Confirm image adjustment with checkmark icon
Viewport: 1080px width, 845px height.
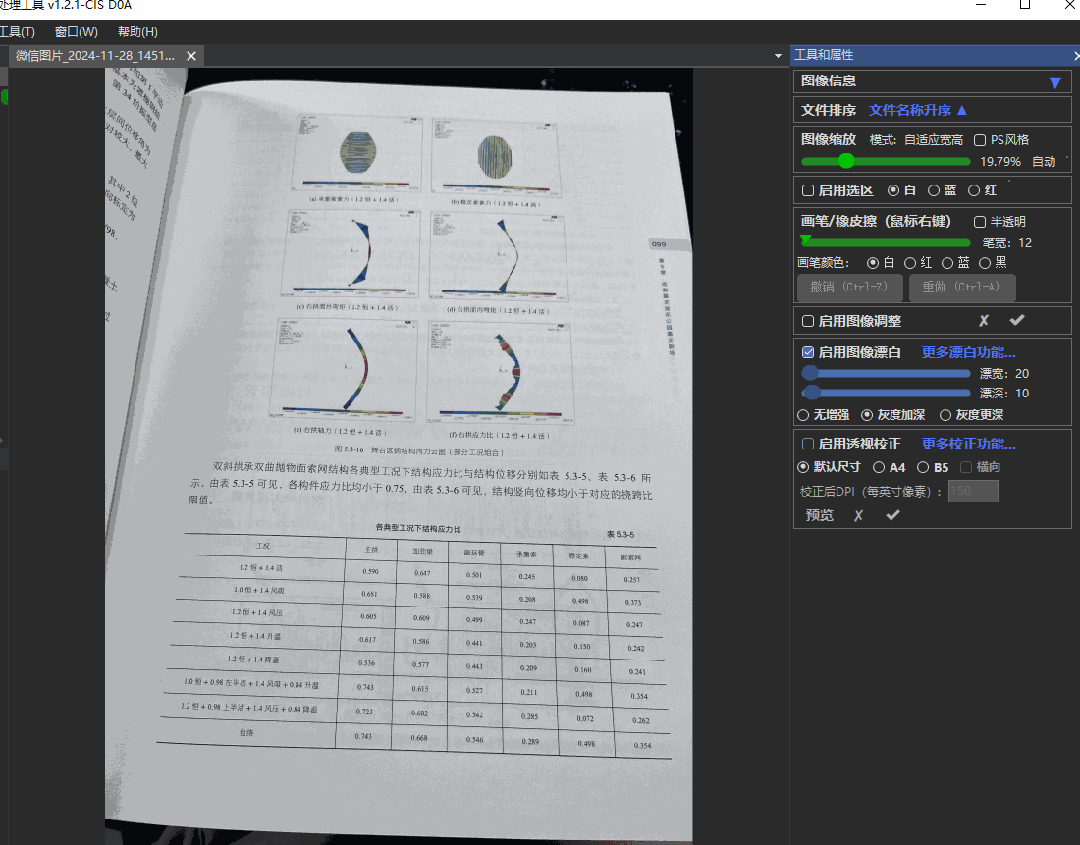pos(1017,320)
